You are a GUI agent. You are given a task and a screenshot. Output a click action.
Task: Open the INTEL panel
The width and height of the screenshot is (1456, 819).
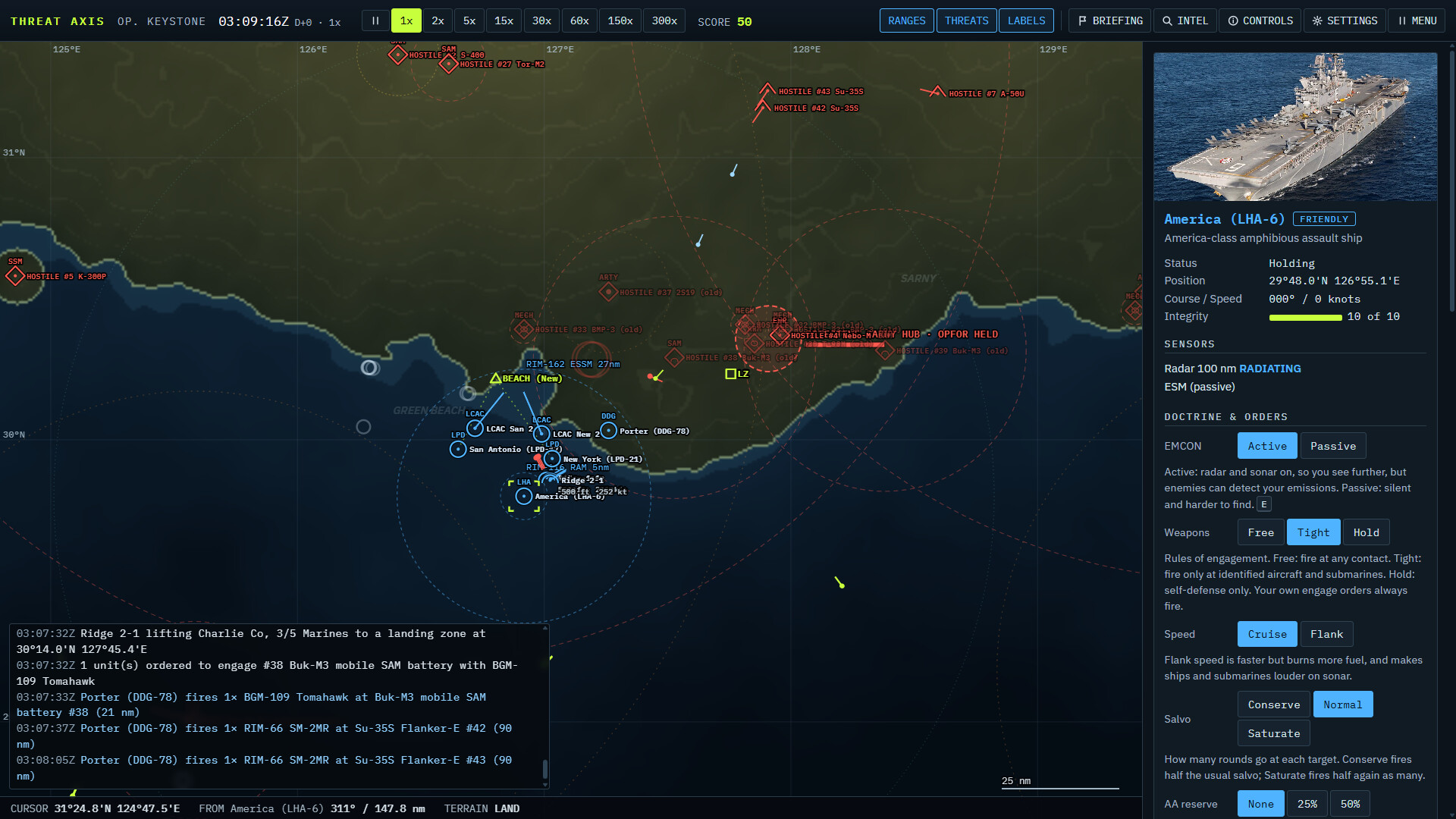tap(1185, 21)
